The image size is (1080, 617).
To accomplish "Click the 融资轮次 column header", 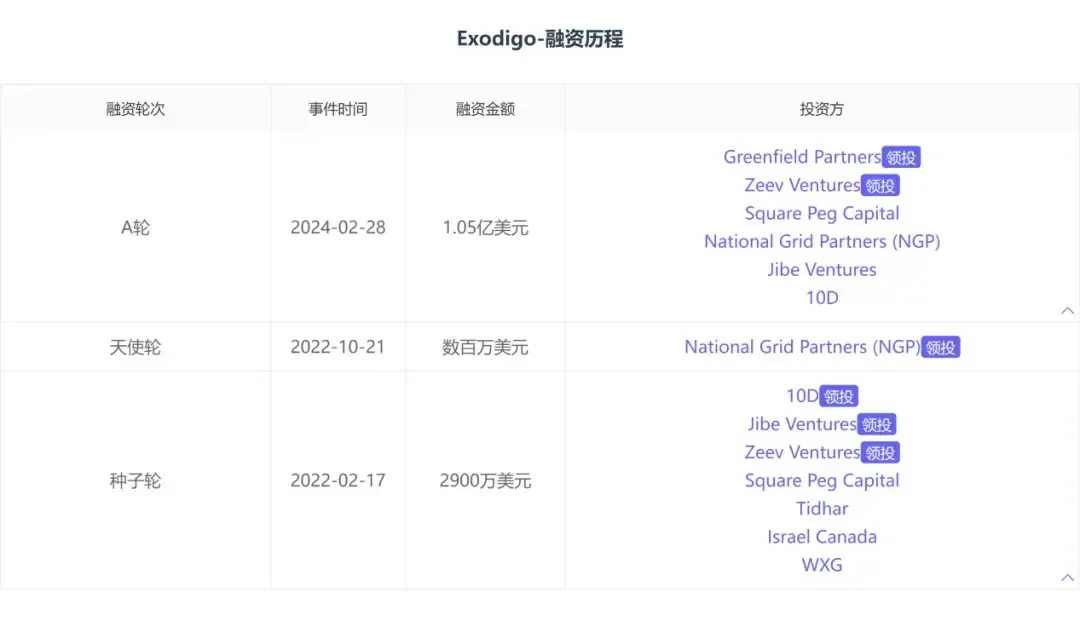I will (x=135, y=109).
